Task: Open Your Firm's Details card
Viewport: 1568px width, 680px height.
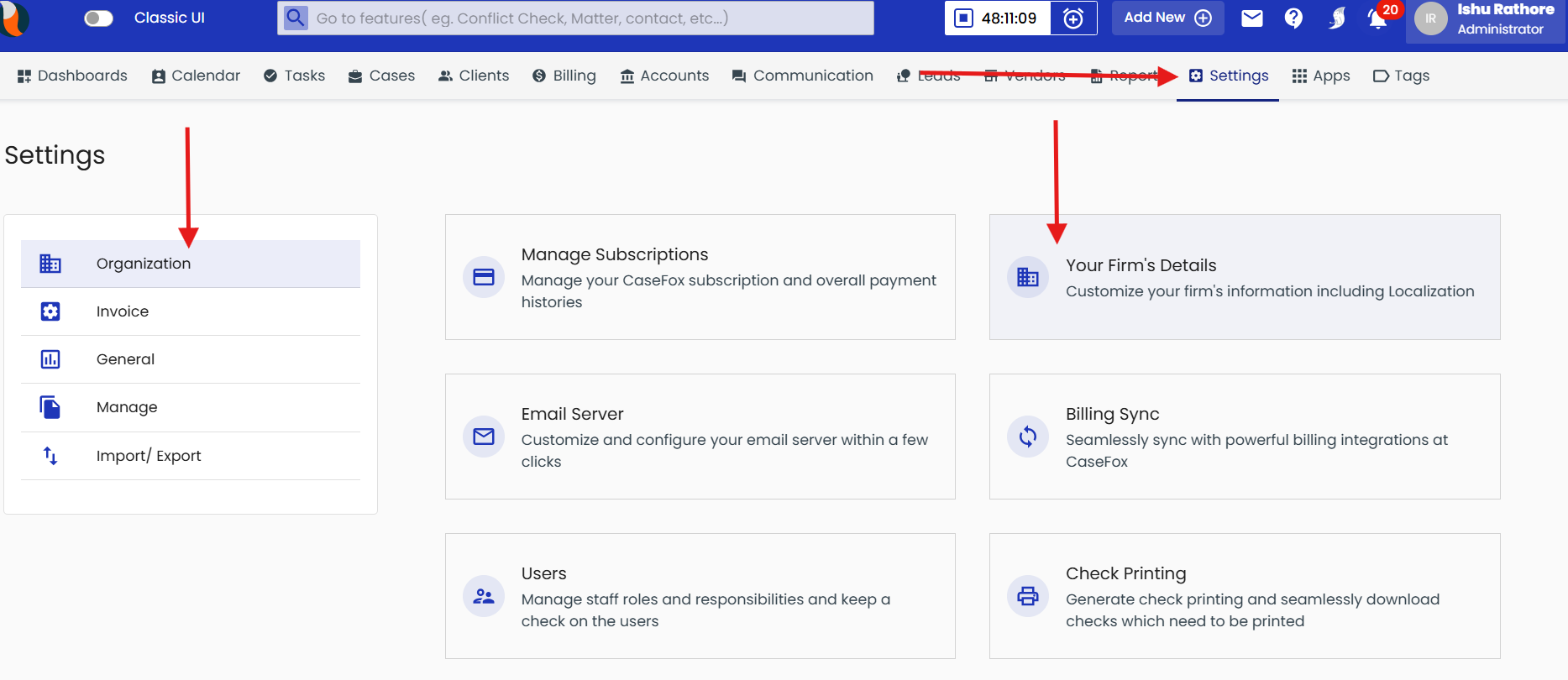Action: [x=1244, y=277]
